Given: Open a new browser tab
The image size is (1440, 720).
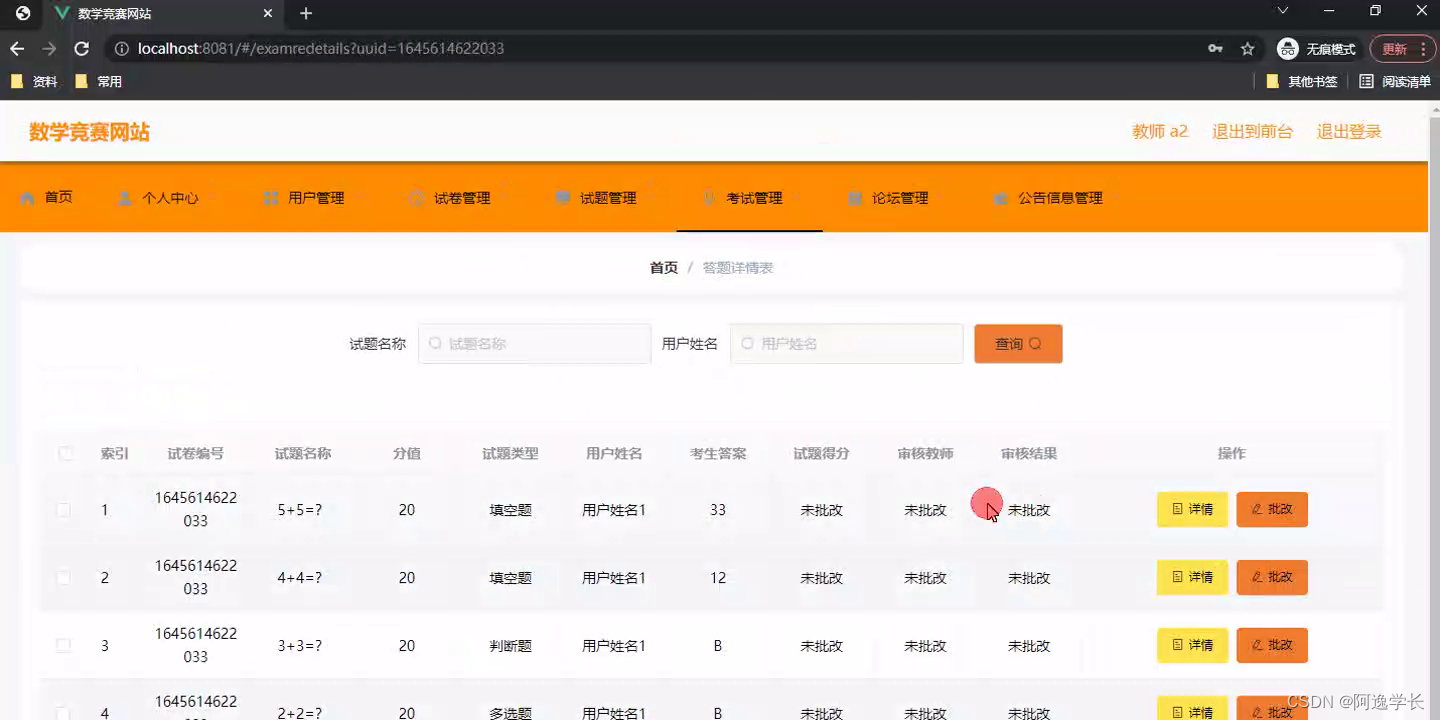Looking at the screenshot, I should [306, 13].
